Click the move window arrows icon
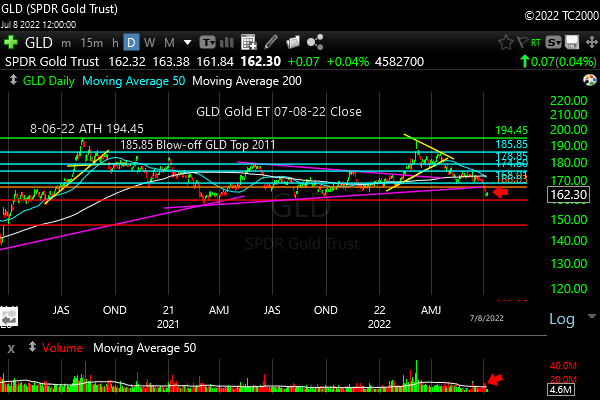 coord(592,42)
